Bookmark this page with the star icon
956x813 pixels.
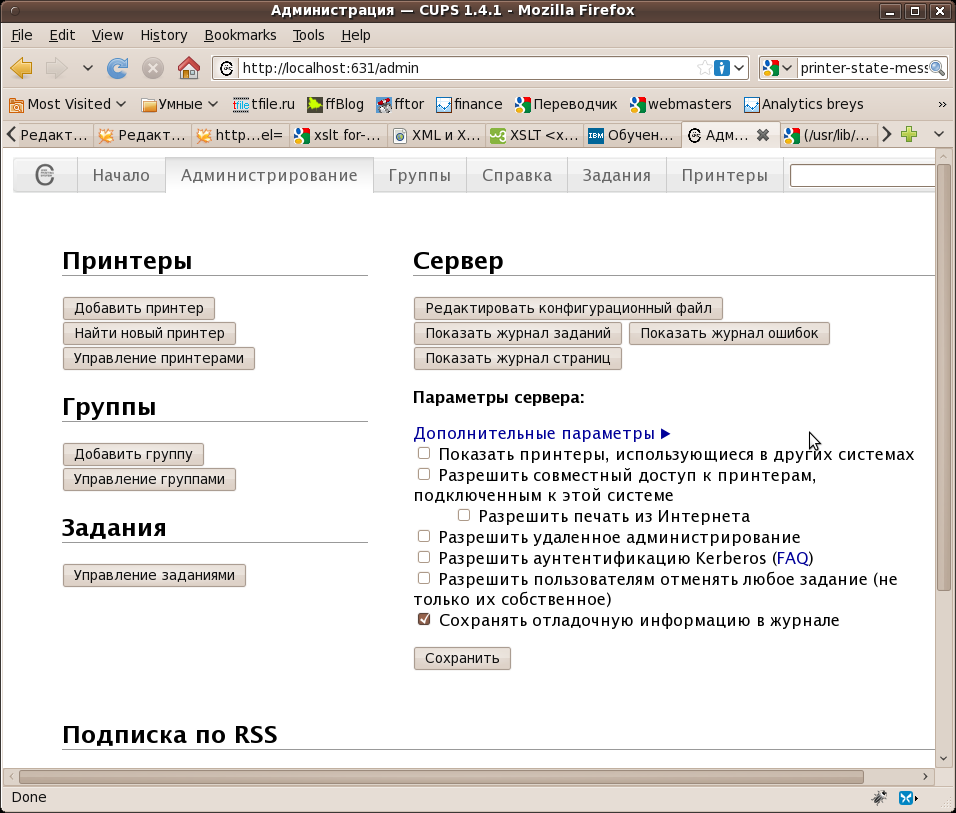[x=705, y=68]
